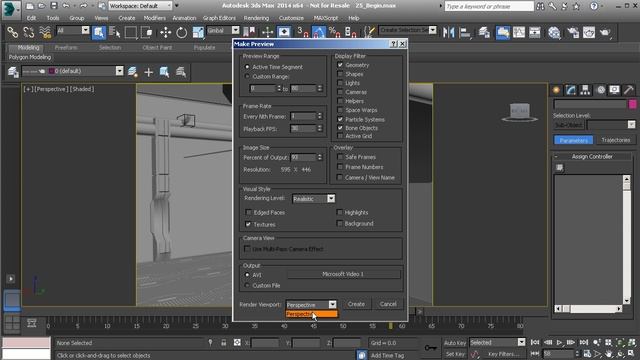Uncheck Geometry display filter
640x360 pixels.
click(x=340, y=65)
